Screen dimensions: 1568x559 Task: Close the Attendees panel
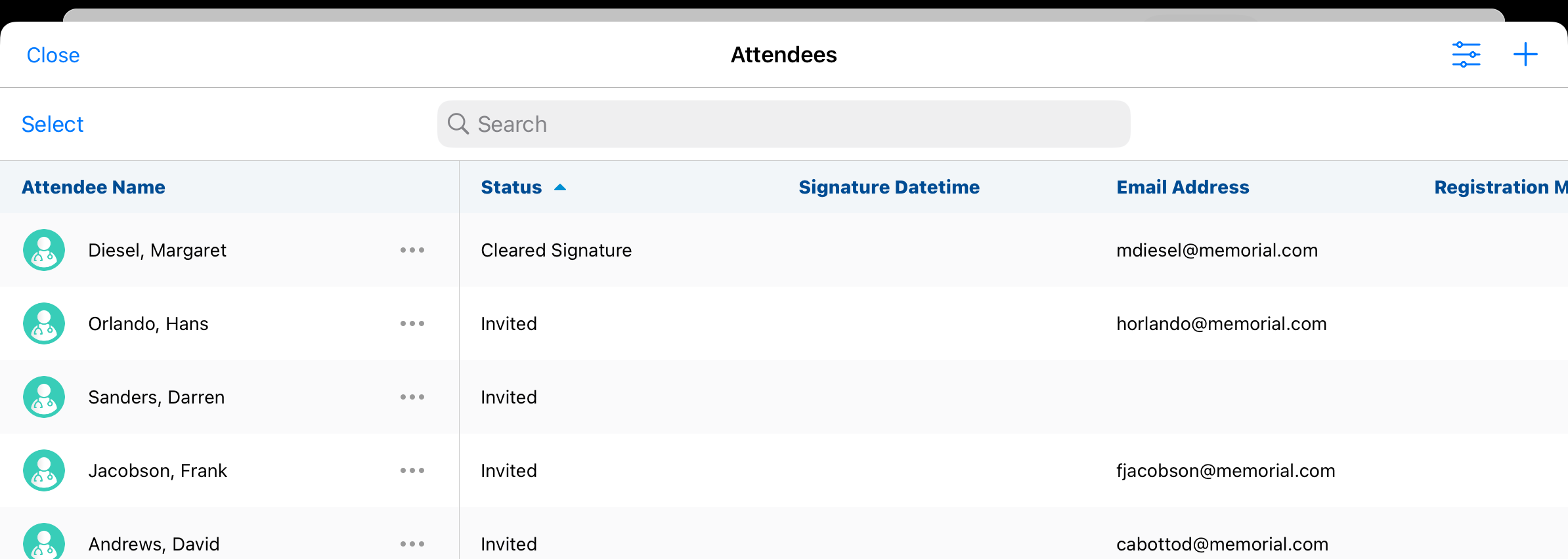click(x=53, y=55)
